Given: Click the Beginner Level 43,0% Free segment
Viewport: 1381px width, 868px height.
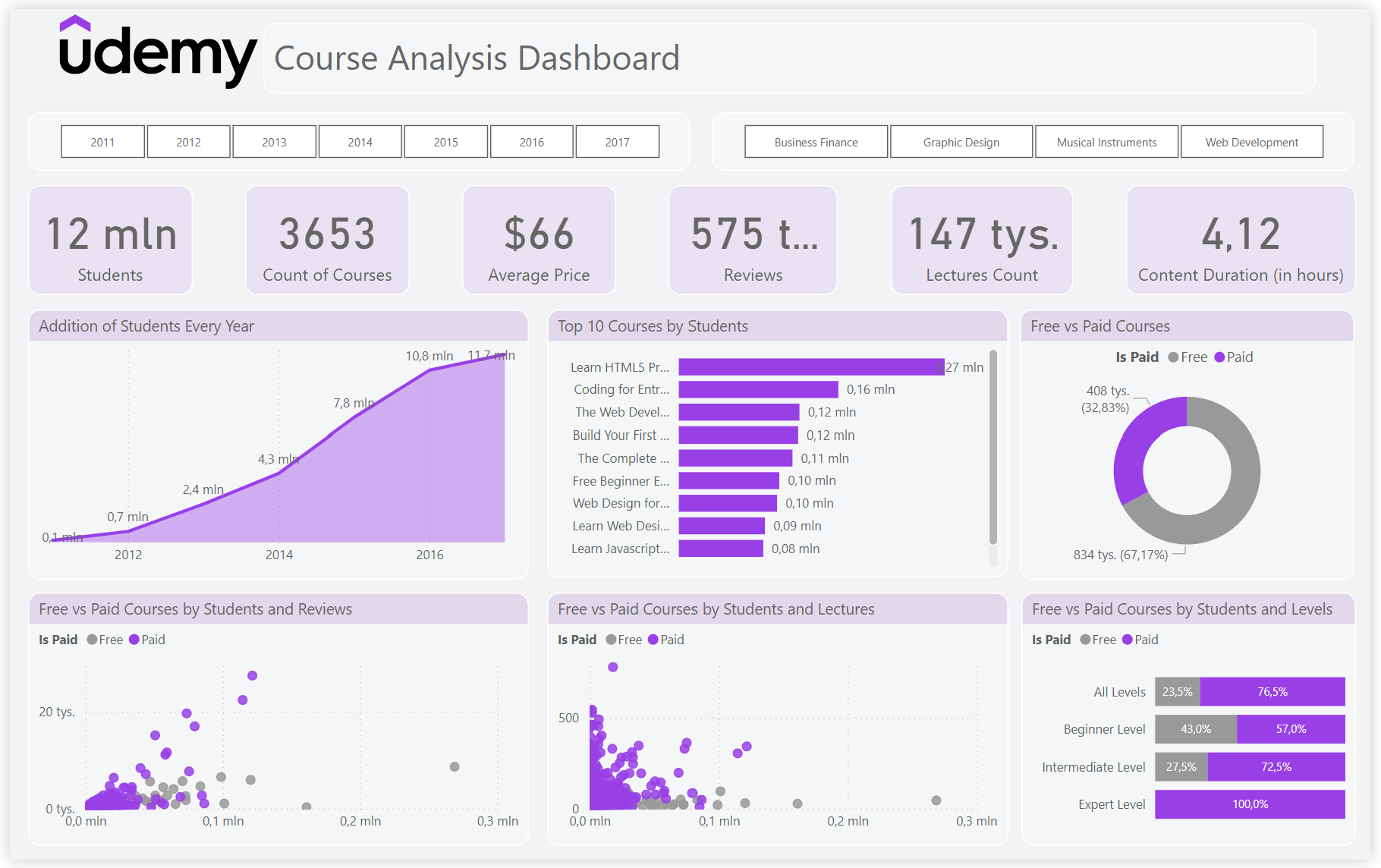Looking at the screenshot, I should point(1195,729).
